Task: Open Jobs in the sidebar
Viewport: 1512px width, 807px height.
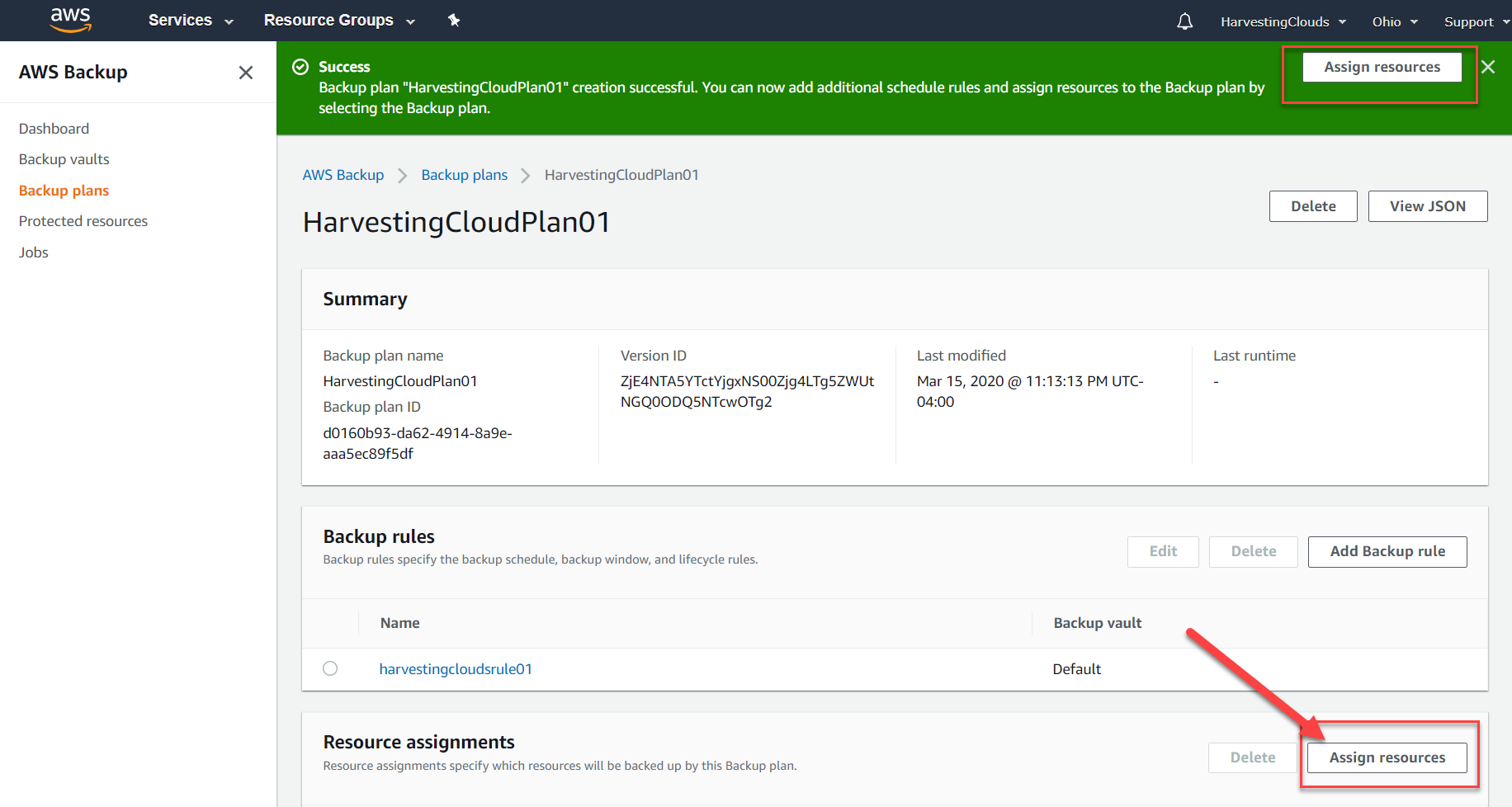Action: 34,252
